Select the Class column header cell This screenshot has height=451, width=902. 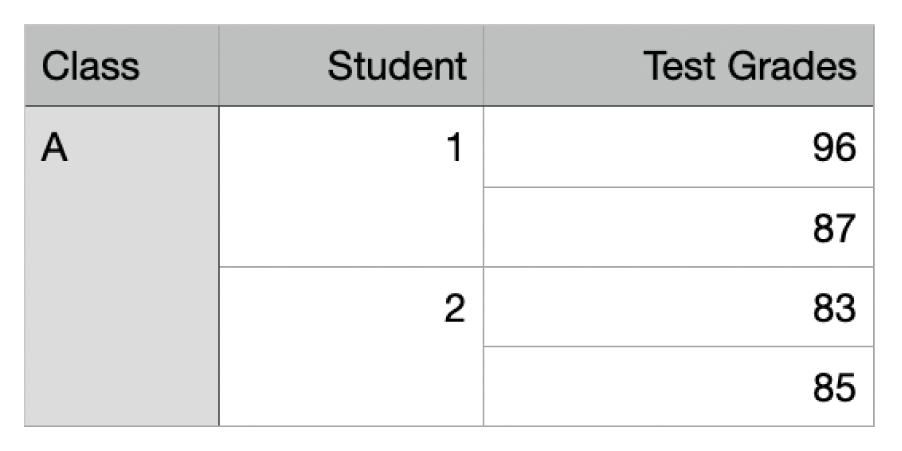(x=121, y=66)
